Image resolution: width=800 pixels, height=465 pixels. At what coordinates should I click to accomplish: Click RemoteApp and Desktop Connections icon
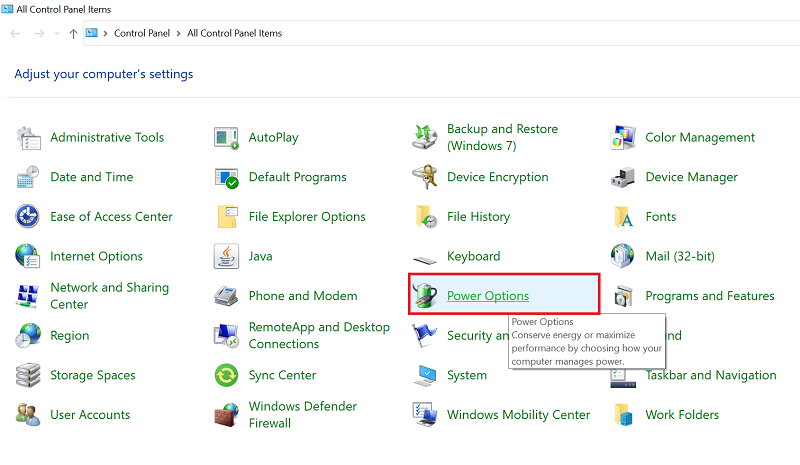click(226, 336)
